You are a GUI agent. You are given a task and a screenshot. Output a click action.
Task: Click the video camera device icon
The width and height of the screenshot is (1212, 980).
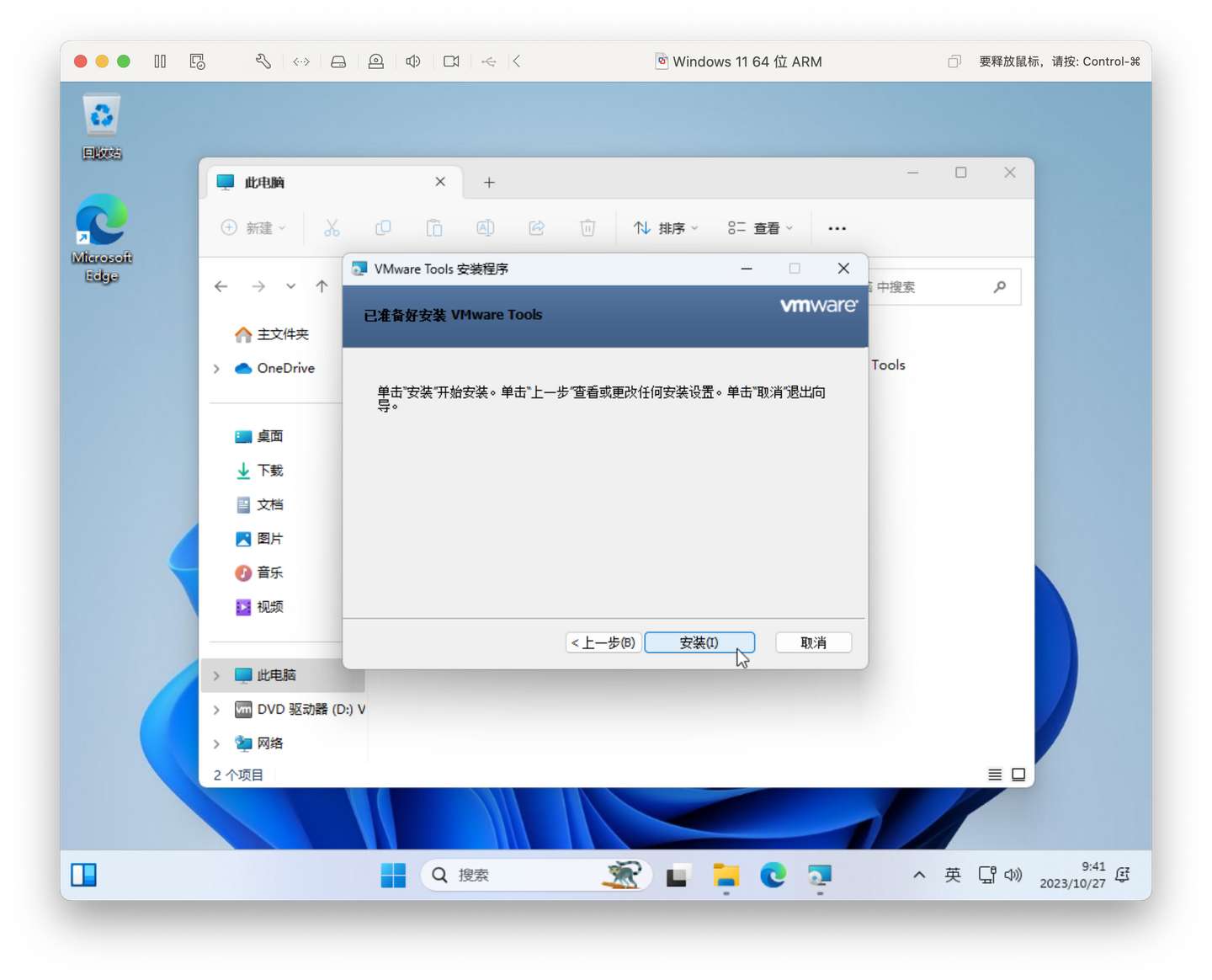pyautogui.click(x=451, y=61)
